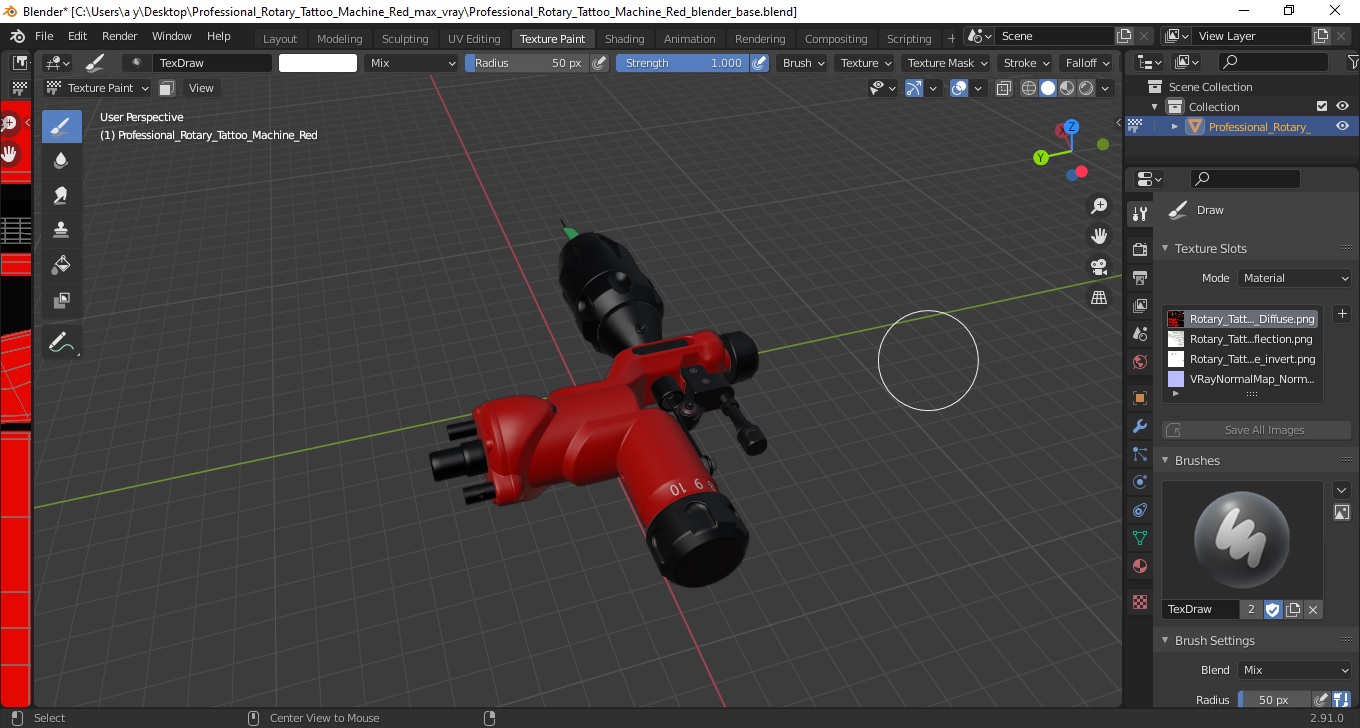The image size is (1360, 728).
Task: Collapse the Brushes panel
Action: (x=1165, y=460)
